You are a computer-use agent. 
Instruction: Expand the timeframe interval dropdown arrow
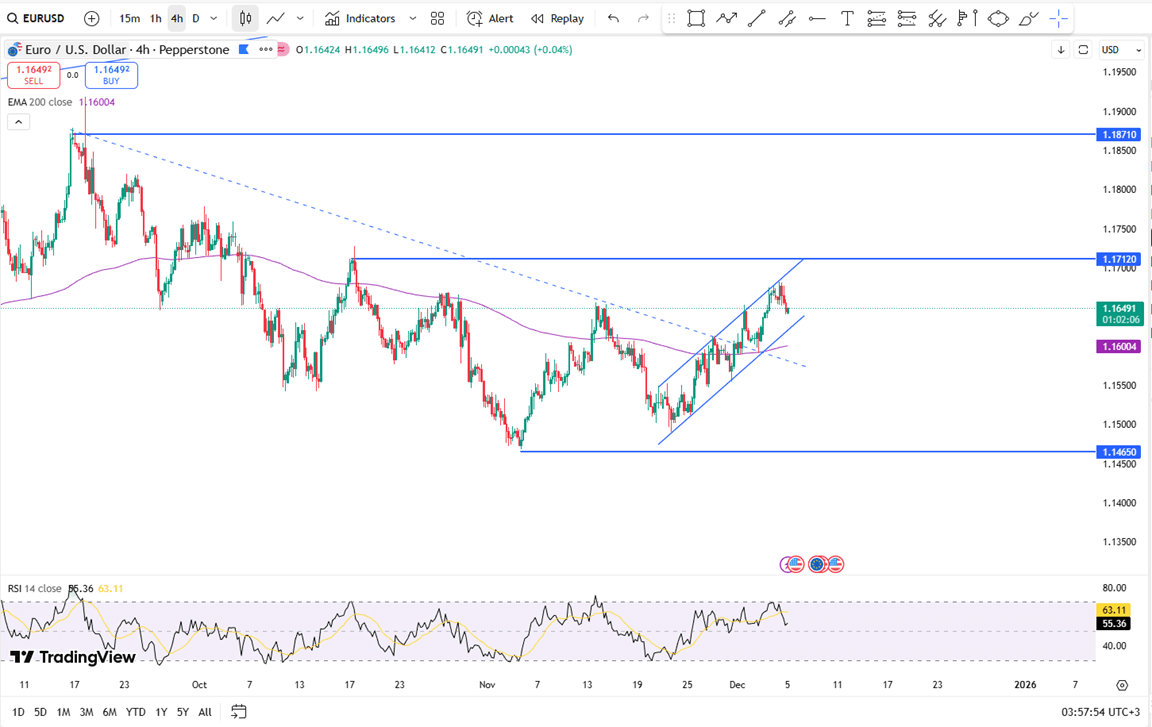[214, 18]
